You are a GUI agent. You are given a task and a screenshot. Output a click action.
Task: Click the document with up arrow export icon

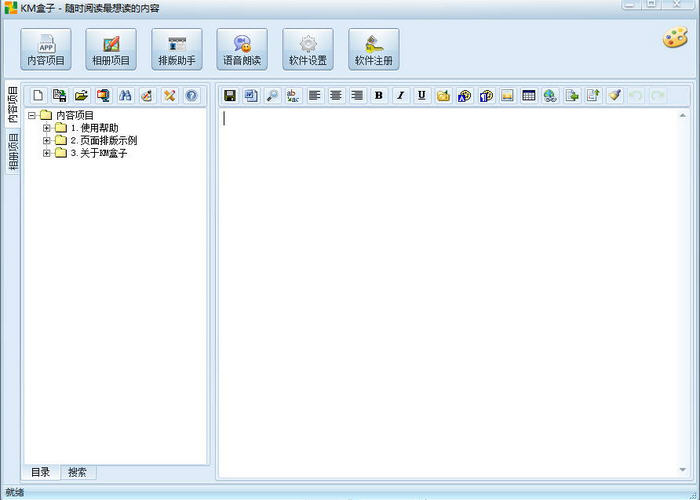pos(593,95)
